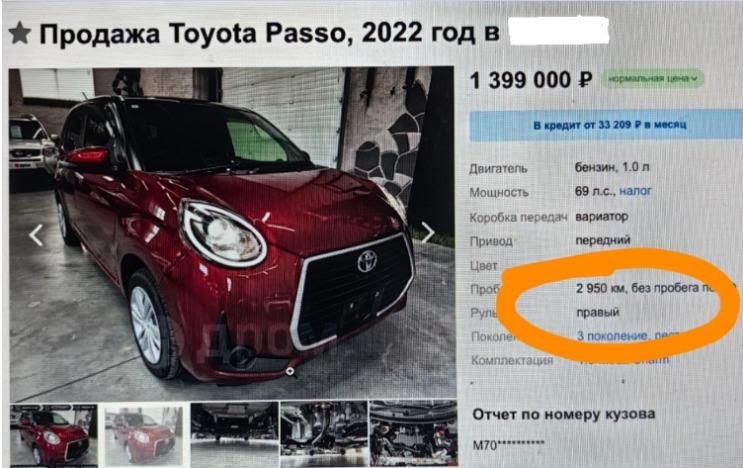This screenshot has height=468, width=743.
Task: Select fourth thumbnail showing exhaust underbody
Action: [x=324, y=435]
